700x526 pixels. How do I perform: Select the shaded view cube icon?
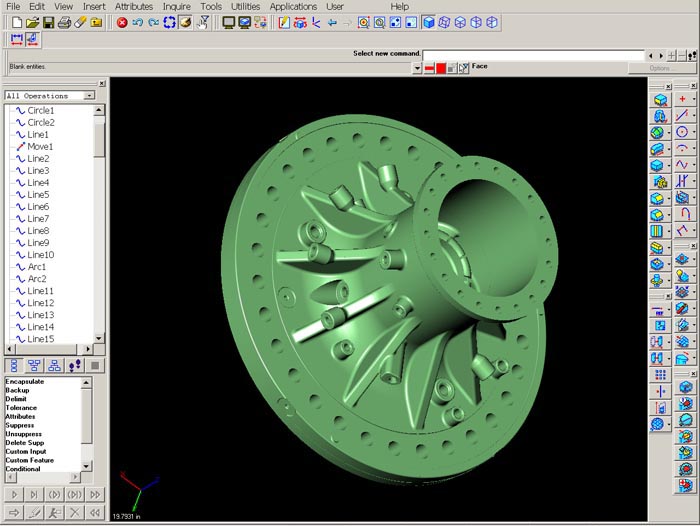tap(428, 22)
